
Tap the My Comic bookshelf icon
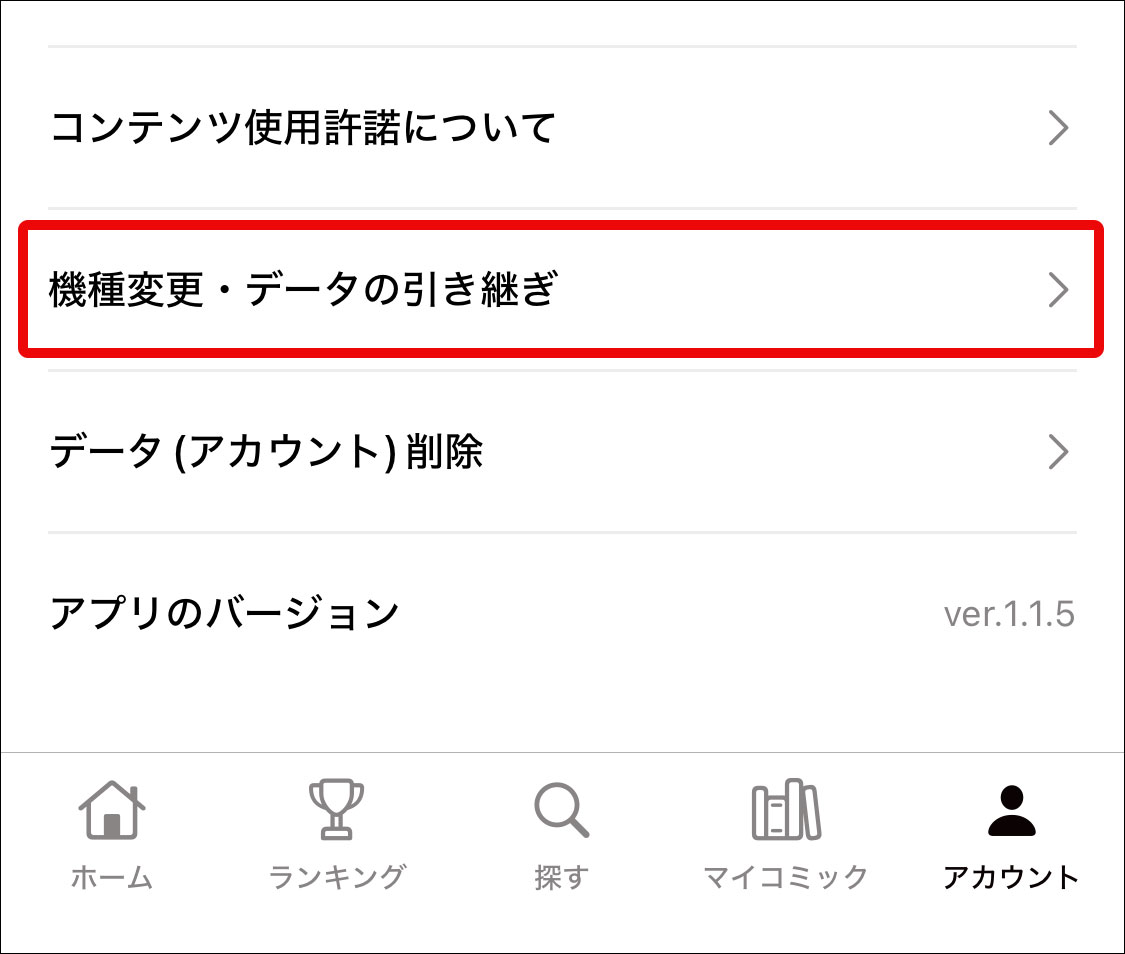786,809
